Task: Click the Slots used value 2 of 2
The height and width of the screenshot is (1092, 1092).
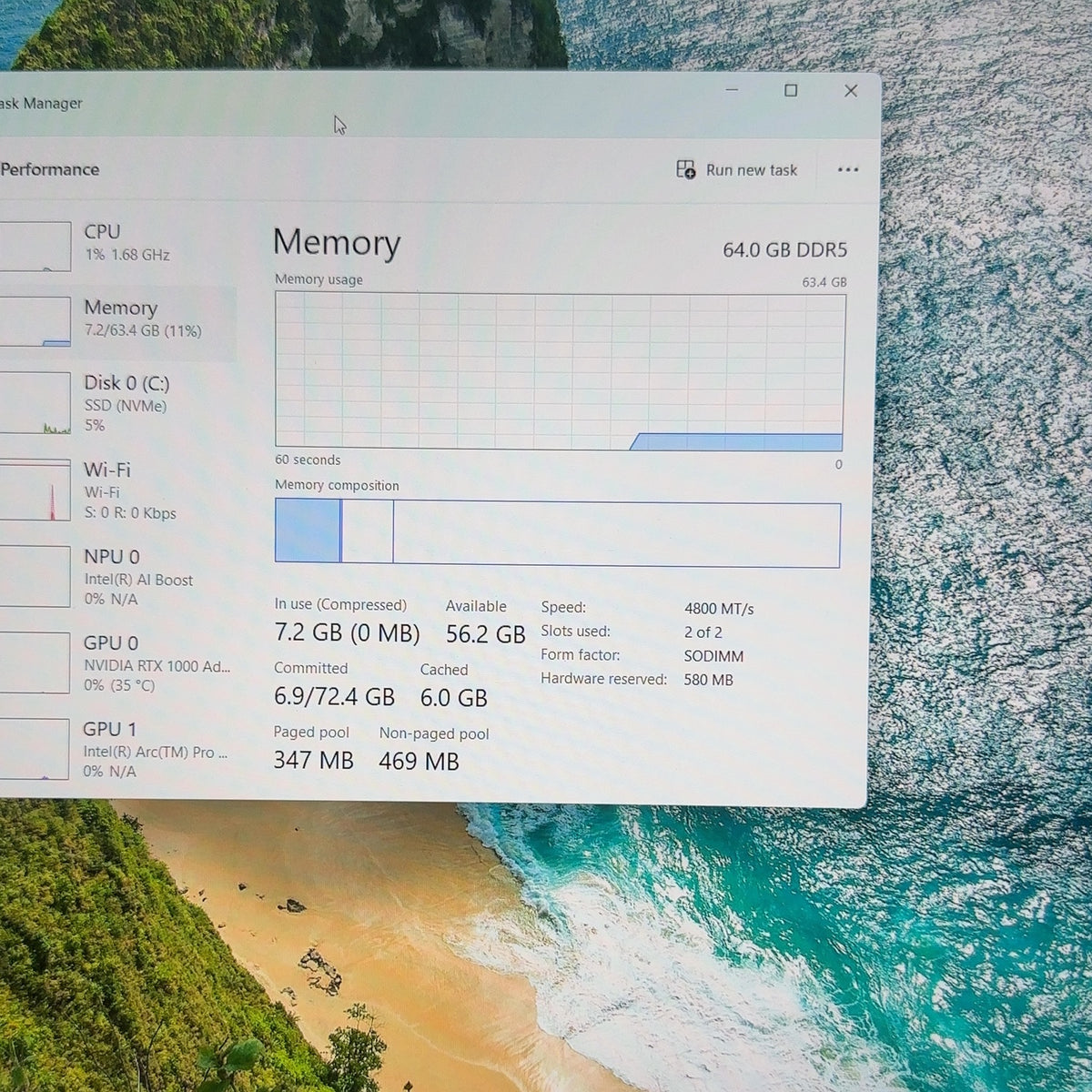Action: tap(703, 632)
